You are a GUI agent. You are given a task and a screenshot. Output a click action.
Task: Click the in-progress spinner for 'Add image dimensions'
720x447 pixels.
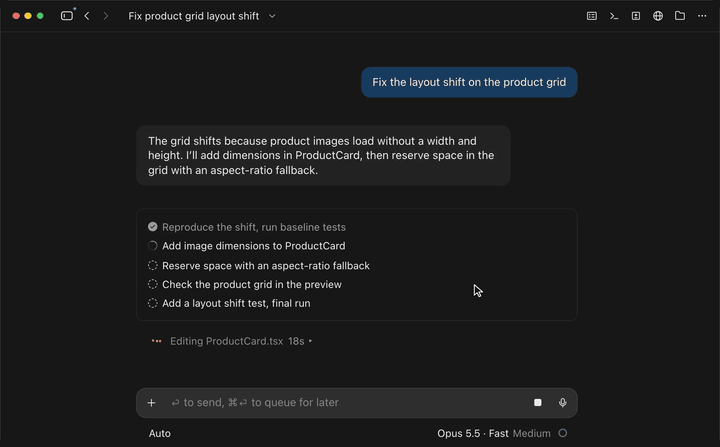152,246
